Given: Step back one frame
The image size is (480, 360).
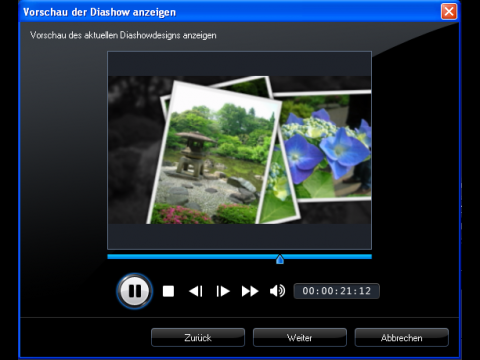Looking at the screenshot, I should pos(196,291).
